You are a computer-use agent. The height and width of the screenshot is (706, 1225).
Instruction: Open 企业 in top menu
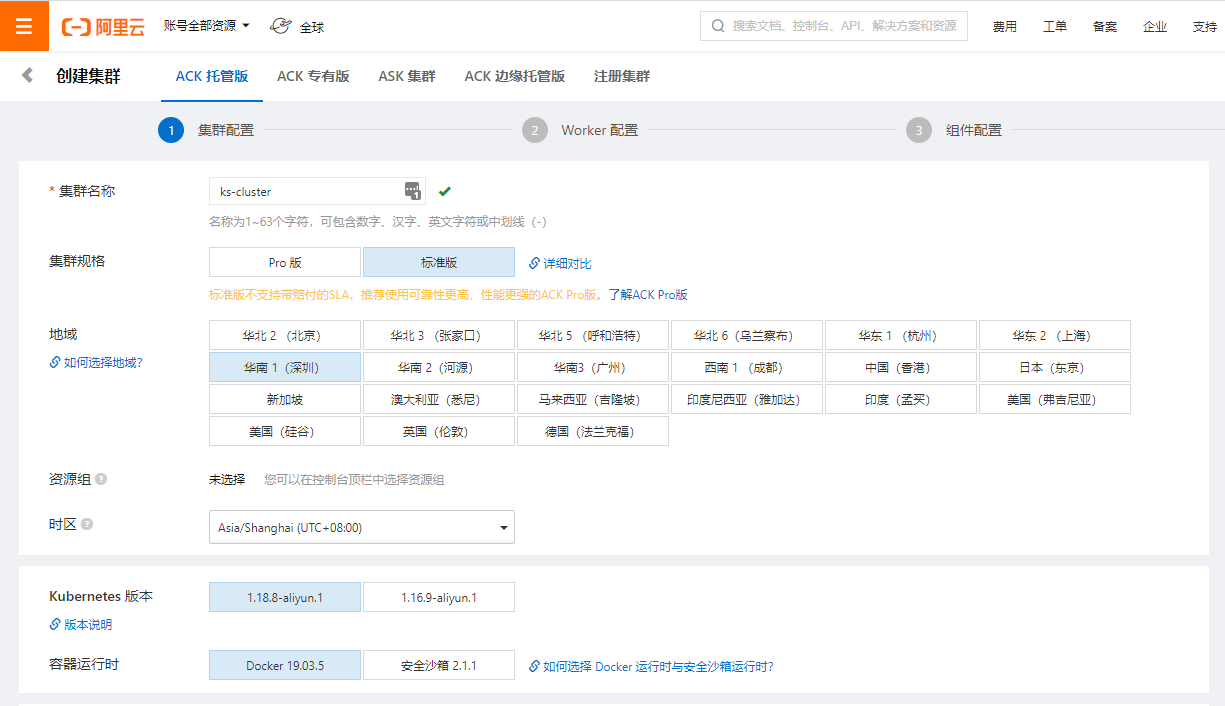click(1155, 27)
